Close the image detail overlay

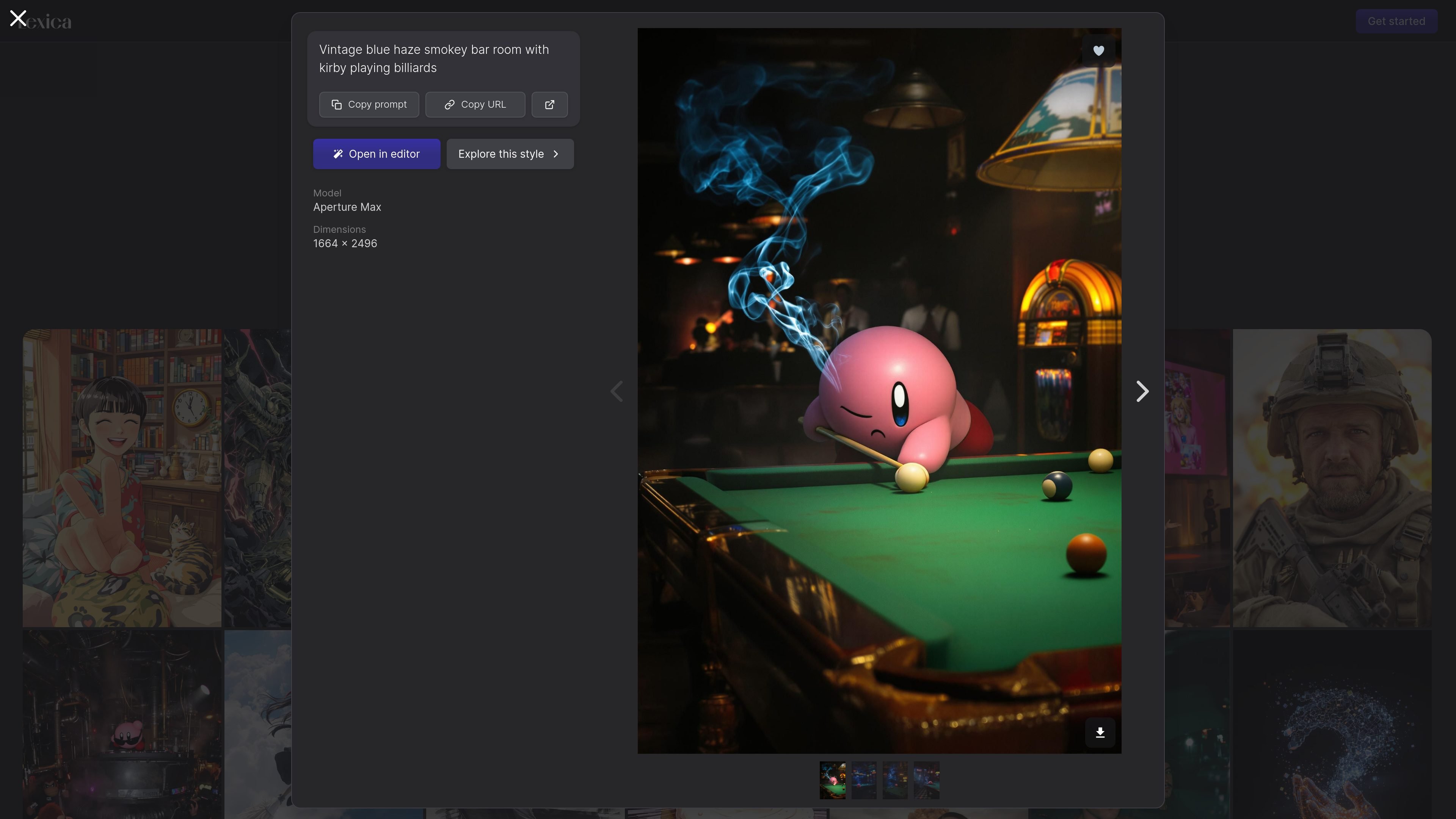[18, 18]
